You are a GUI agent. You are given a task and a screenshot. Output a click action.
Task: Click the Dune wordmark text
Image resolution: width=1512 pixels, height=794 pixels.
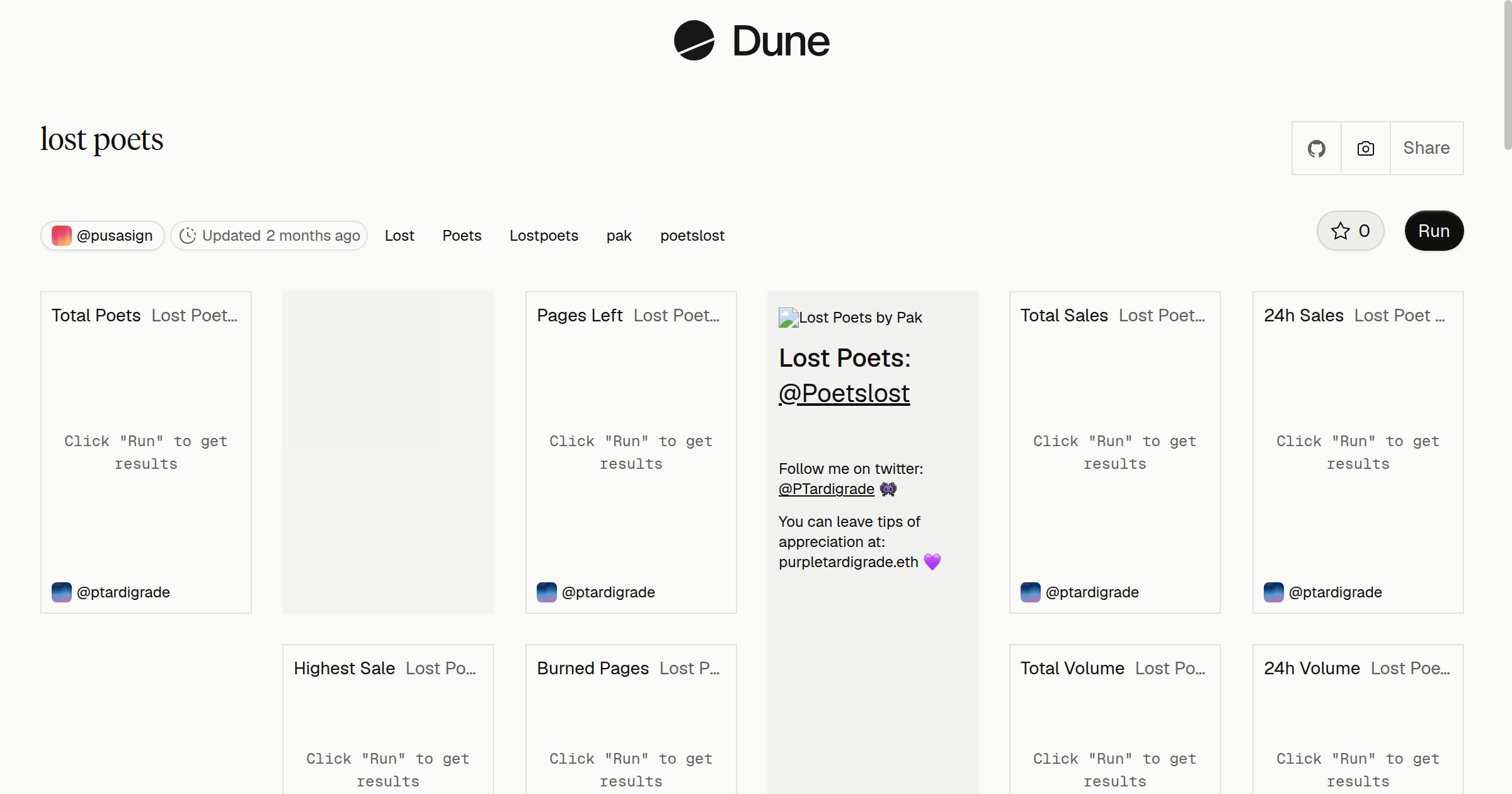tap(781, 42)
